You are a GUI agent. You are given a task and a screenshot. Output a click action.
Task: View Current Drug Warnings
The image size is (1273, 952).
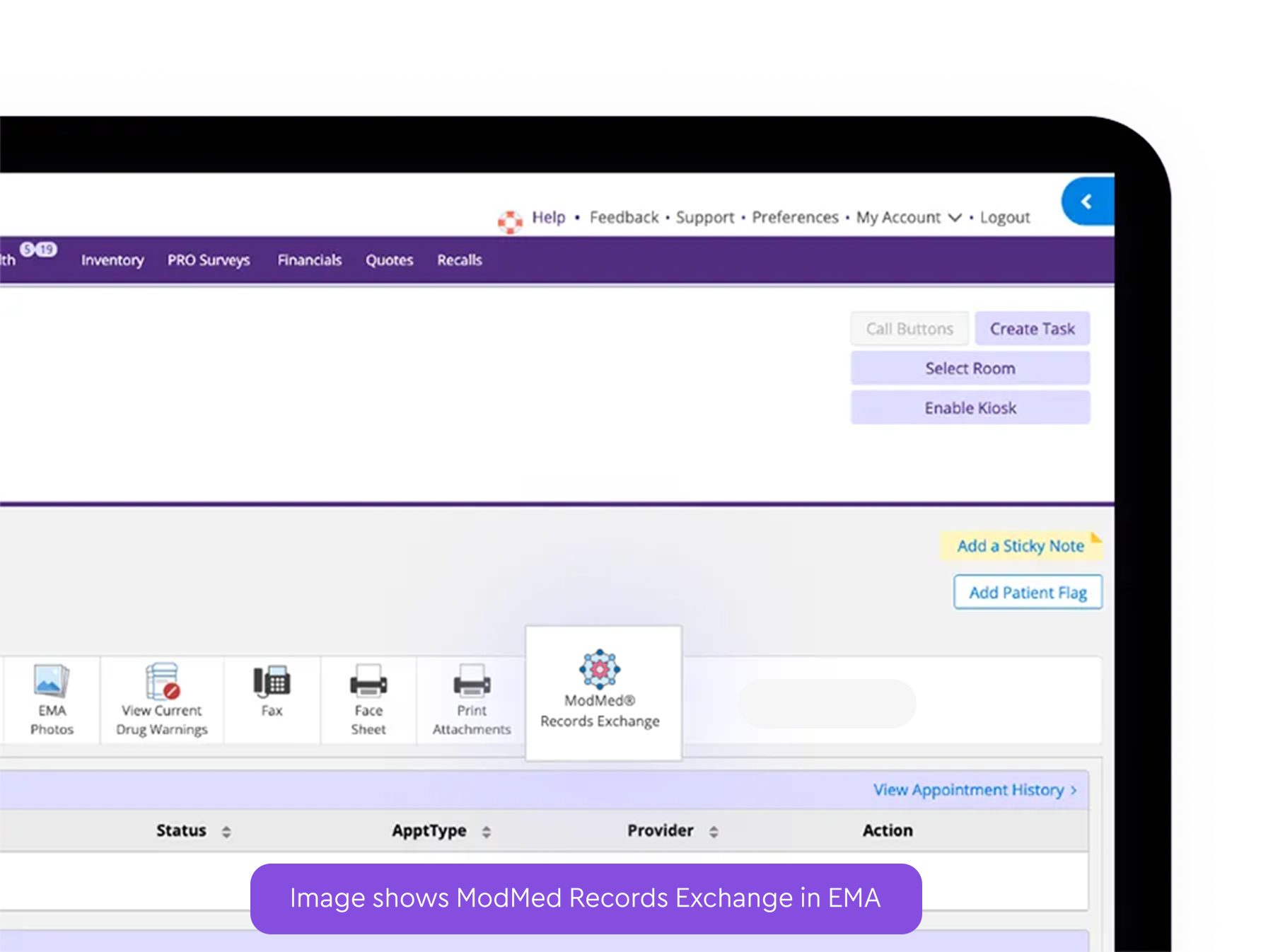162,700
